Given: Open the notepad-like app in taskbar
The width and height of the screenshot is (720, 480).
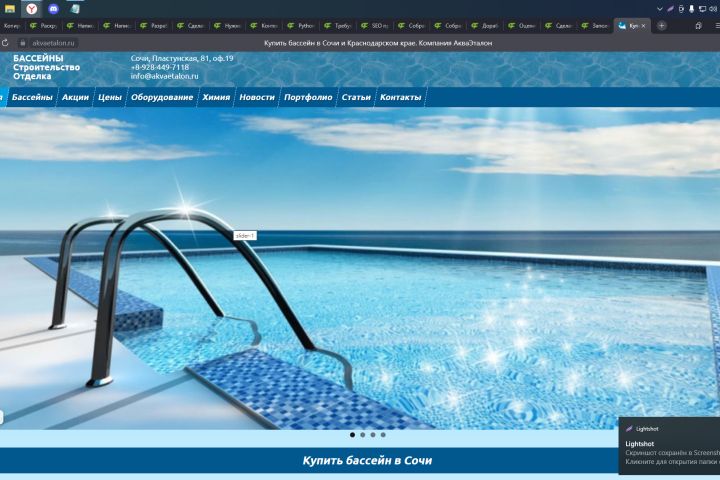Looking at the screenshot, I should coord(75,8).
